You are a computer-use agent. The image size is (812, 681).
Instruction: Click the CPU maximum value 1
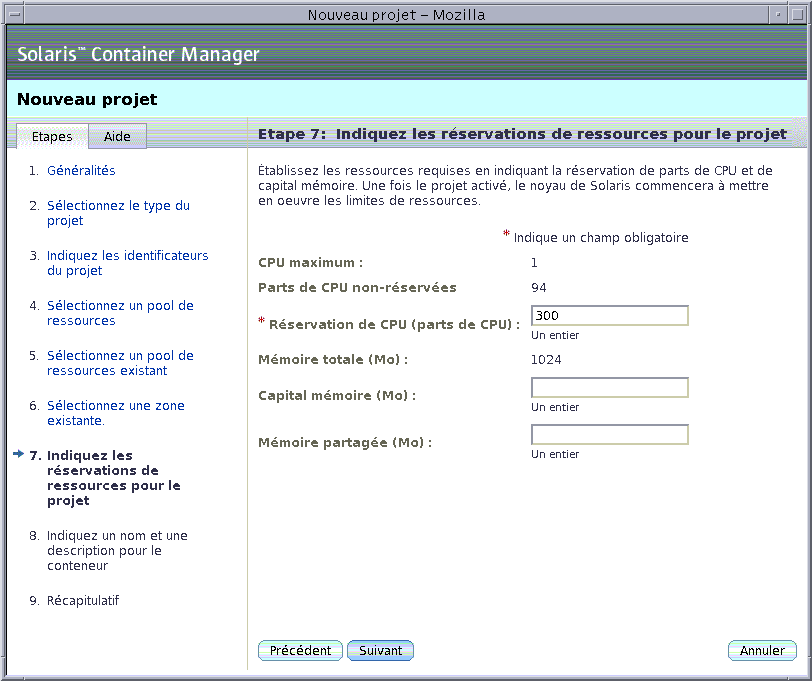[534, 263]
